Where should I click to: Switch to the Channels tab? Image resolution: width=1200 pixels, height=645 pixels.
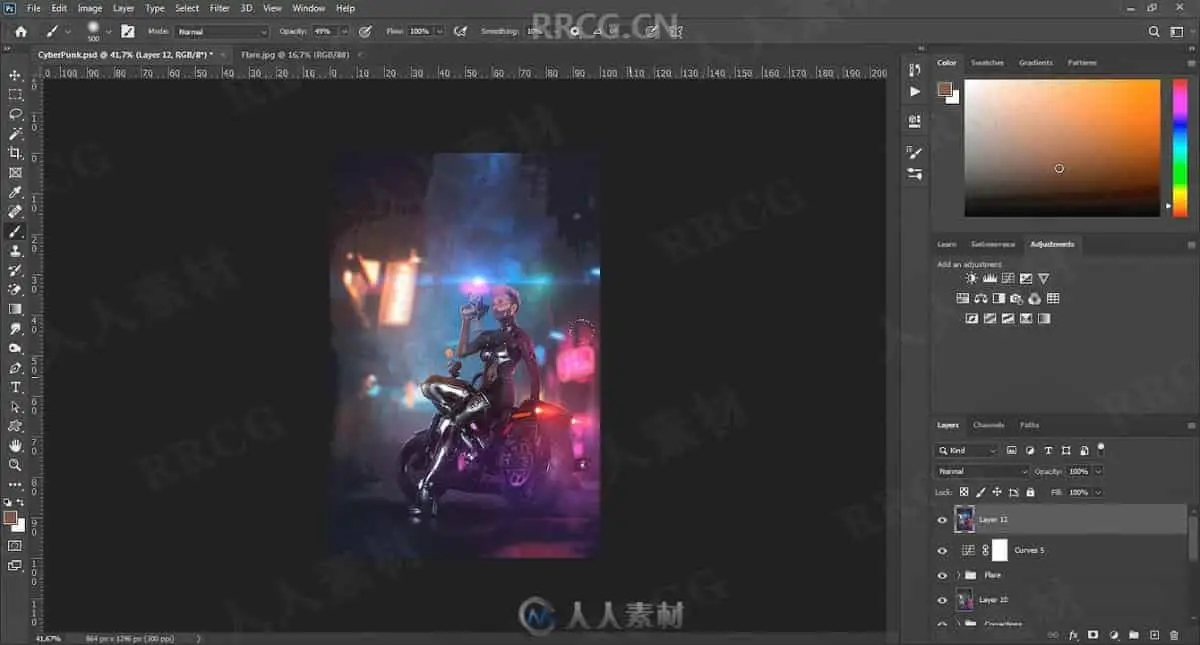[988, 425]
